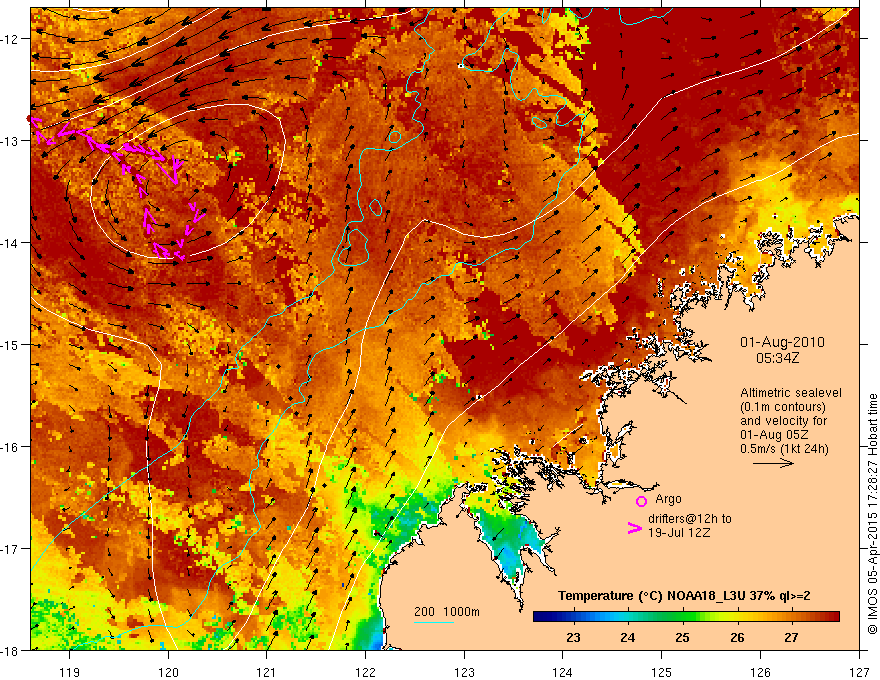Viewport: 880px width, 680px height.
Task: Click the colorbar tick label 27
Action: click(791, 638)
